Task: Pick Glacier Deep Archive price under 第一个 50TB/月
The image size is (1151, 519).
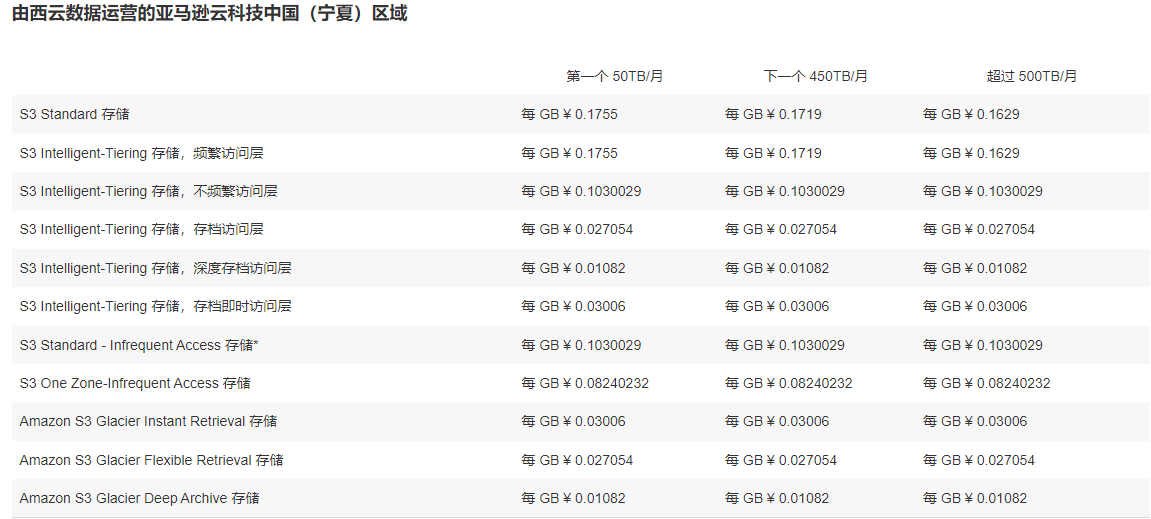Action: pyautogui.click(x=573, y=498)
